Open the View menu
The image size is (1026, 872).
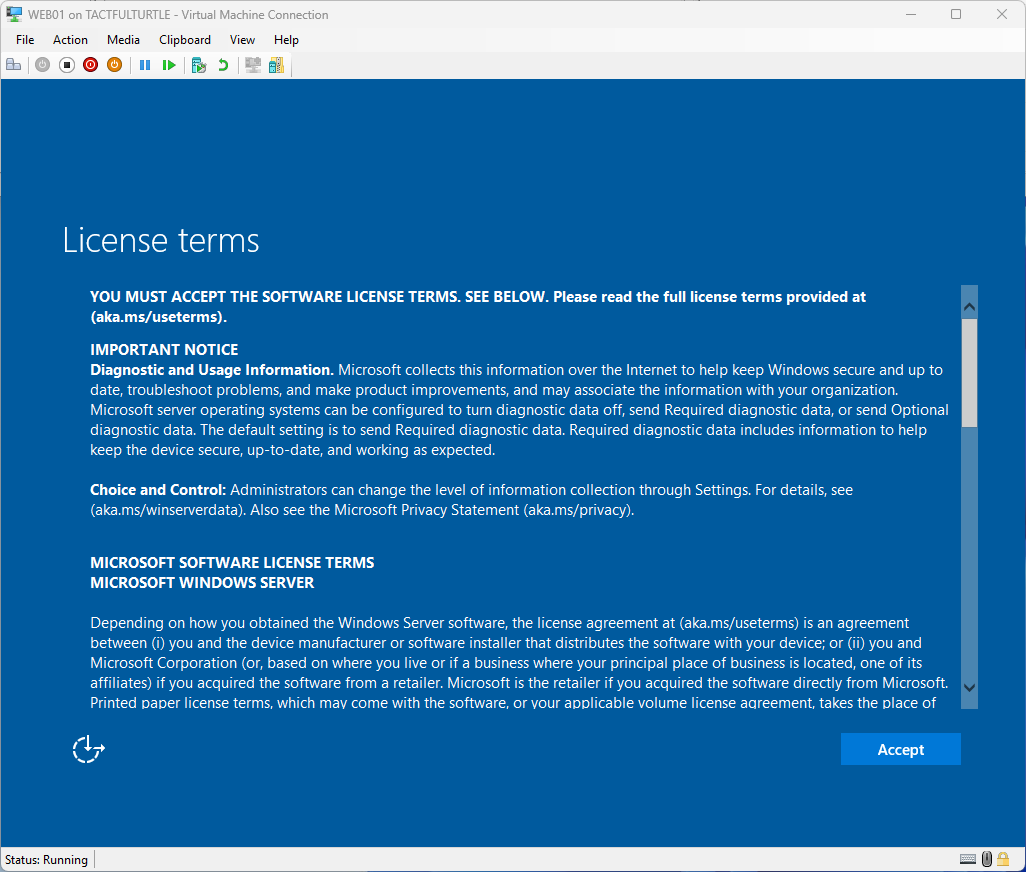[242, 40]
